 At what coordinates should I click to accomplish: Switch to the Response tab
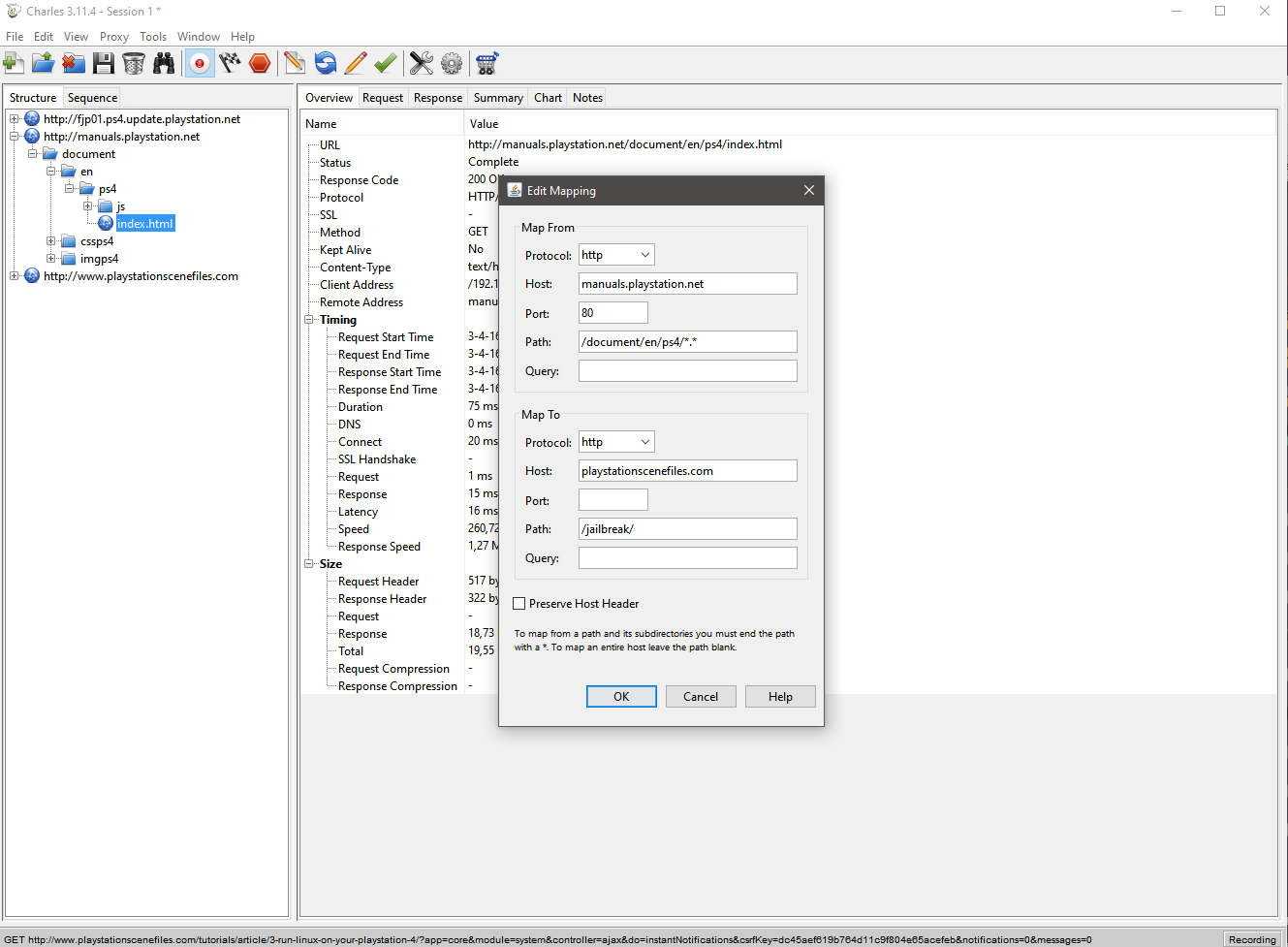438,98
